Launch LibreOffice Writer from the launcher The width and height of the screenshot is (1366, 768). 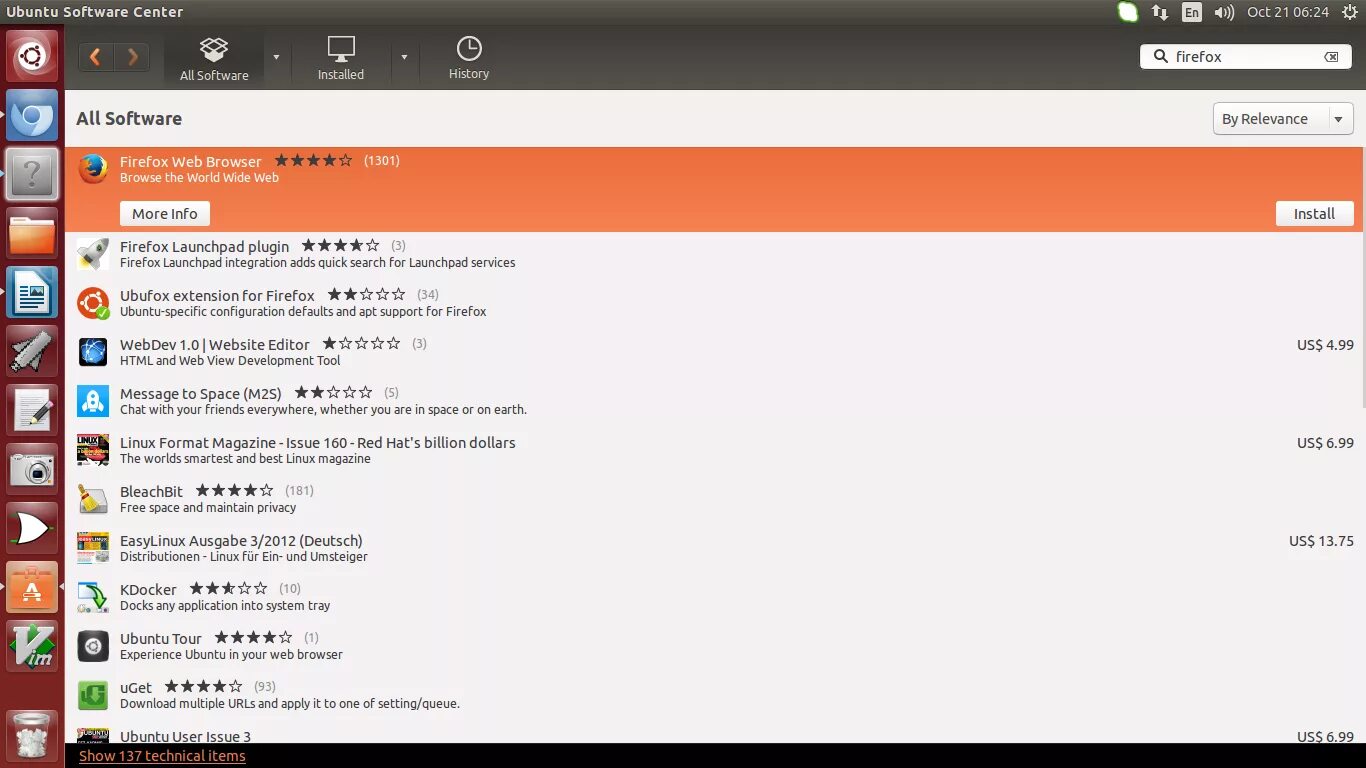pos(32,293)
